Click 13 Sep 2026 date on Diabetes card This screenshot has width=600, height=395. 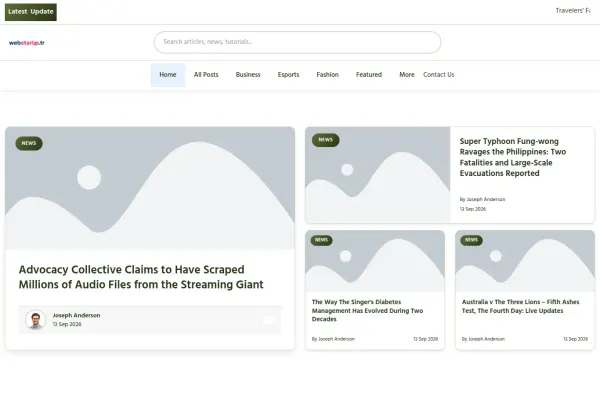coord(426,339)
